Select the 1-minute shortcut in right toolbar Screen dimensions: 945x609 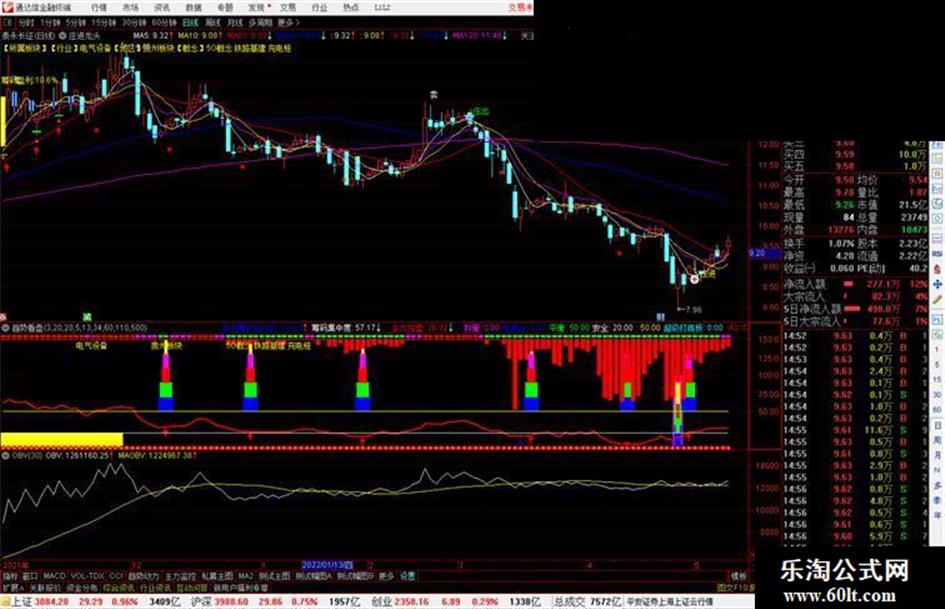tap(937, 349)
